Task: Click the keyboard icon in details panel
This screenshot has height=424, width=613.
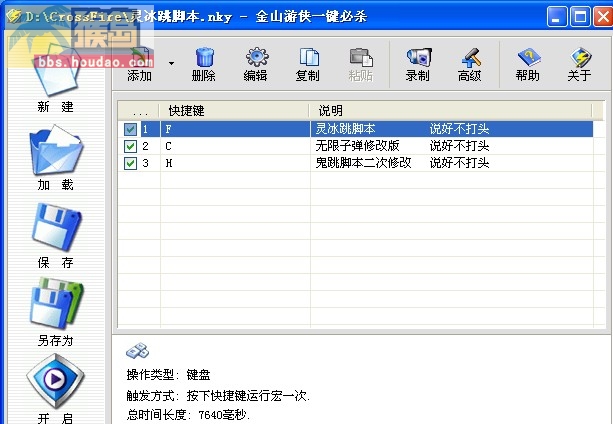Action: (x=137, y=351)
